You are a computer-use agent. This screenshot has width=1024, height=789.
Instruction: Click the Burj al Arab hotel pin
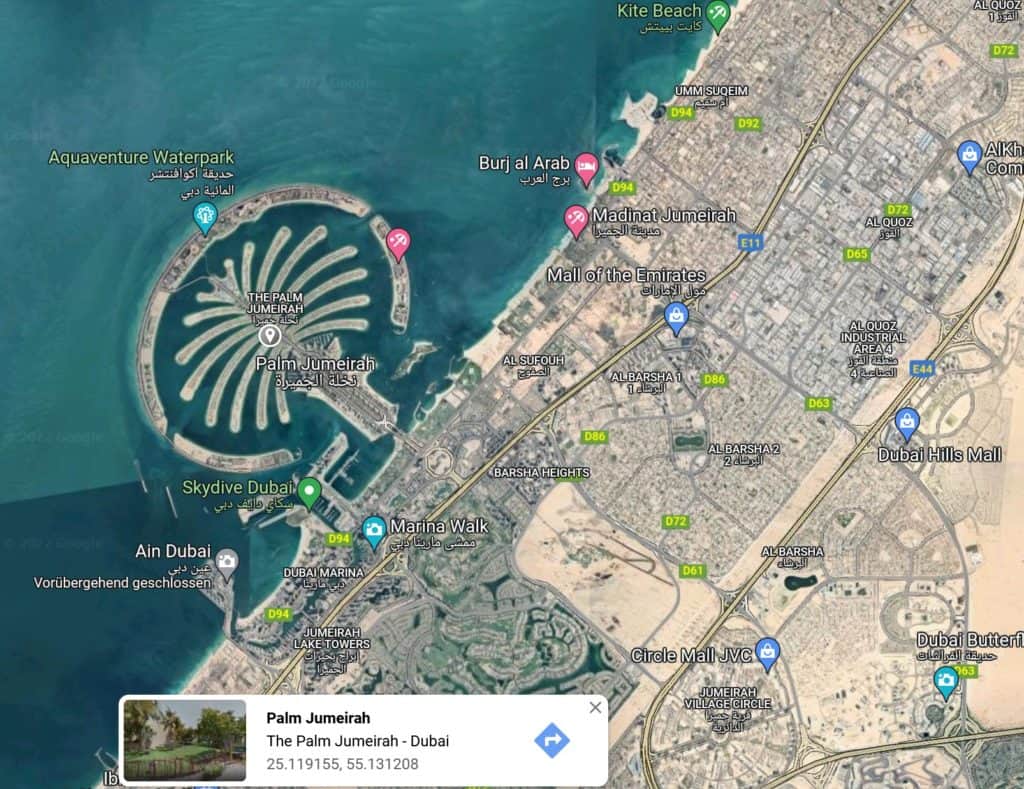pyautogui.click(x=586, y=169)
